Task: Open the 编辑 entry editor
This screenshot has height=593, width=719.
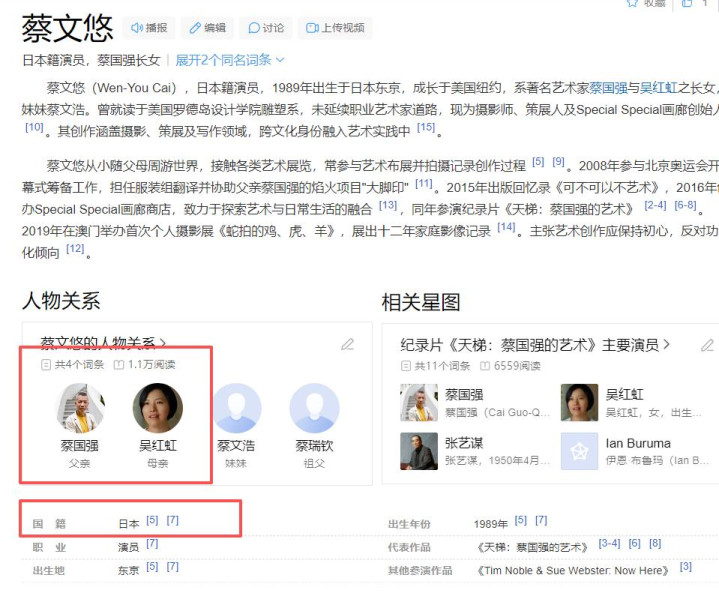Action: (x=207, y=28)
